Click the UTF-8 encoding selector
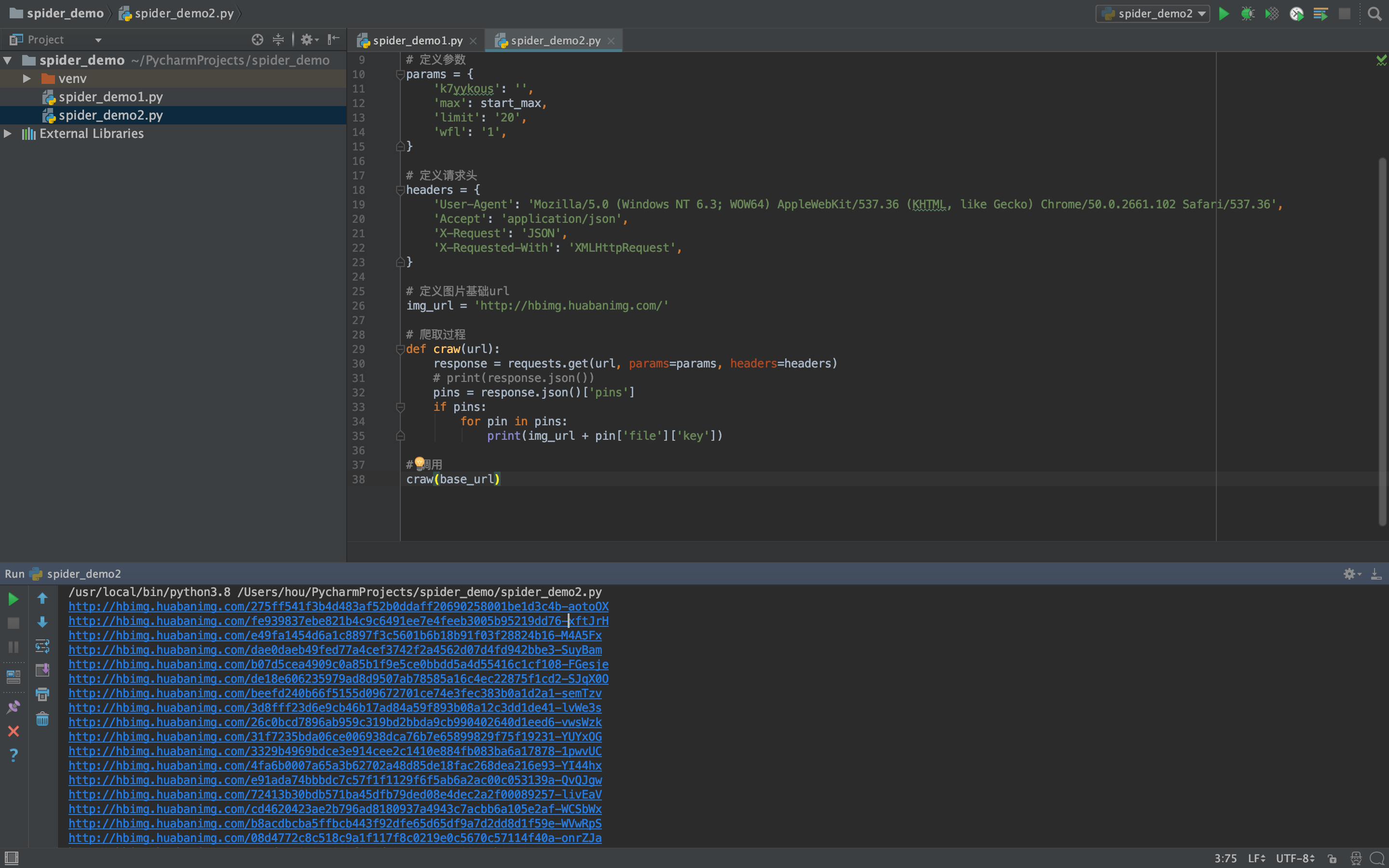1389x868 pixels. 1295,858
